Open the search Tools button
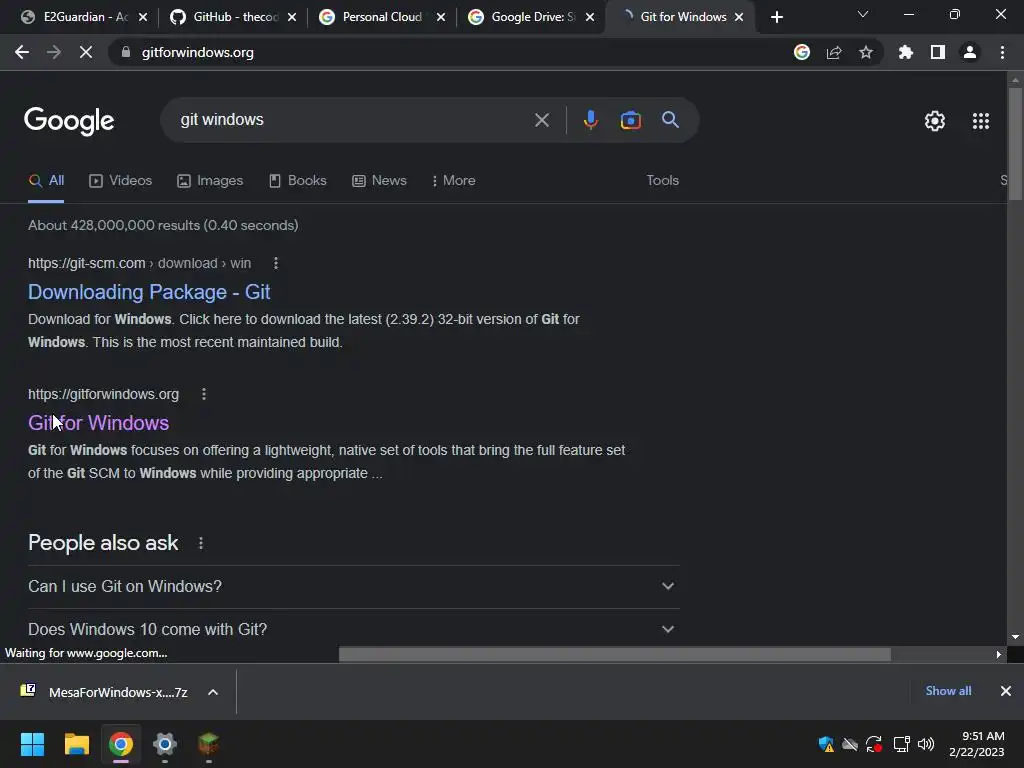 pos(662,181)
